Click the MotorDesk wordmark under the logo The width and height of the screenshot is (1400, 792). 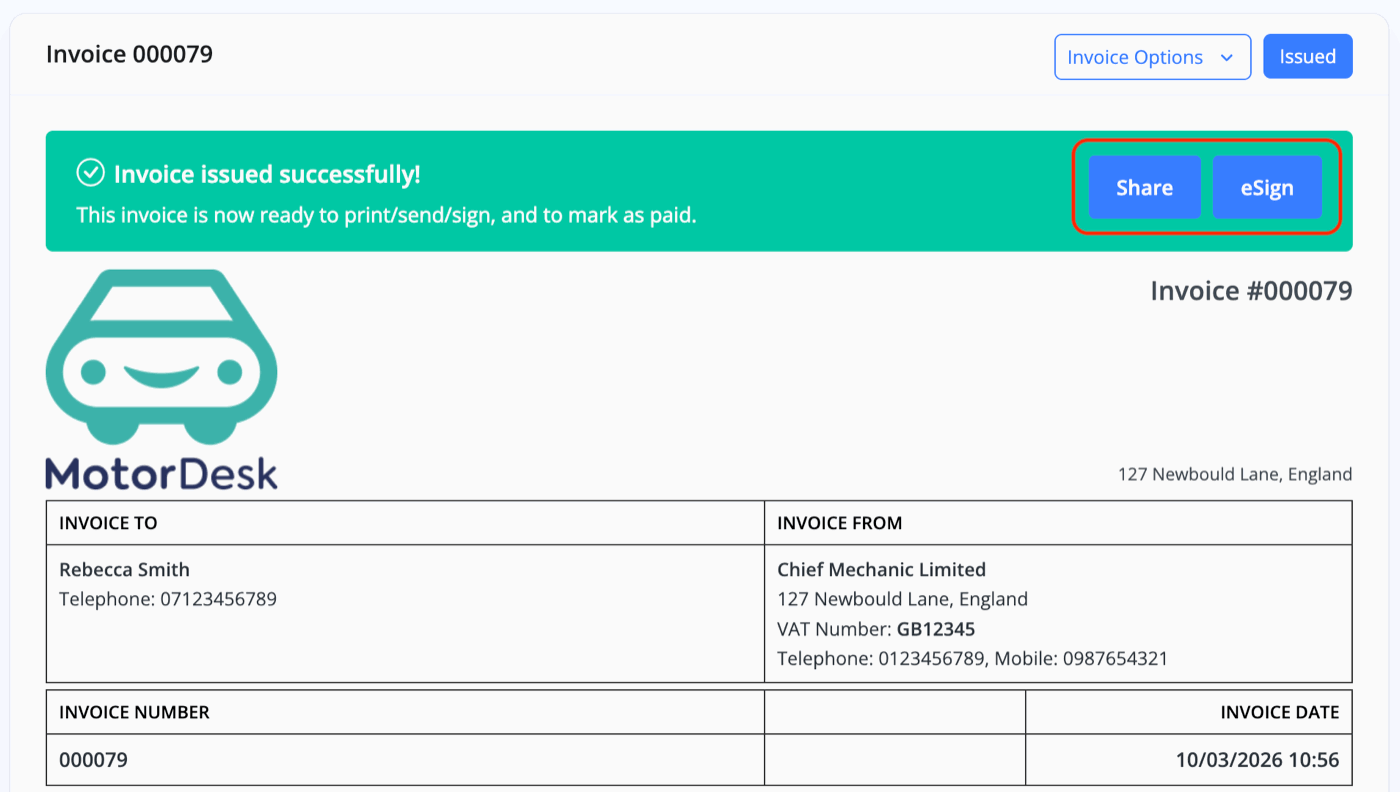click(161, 473)
